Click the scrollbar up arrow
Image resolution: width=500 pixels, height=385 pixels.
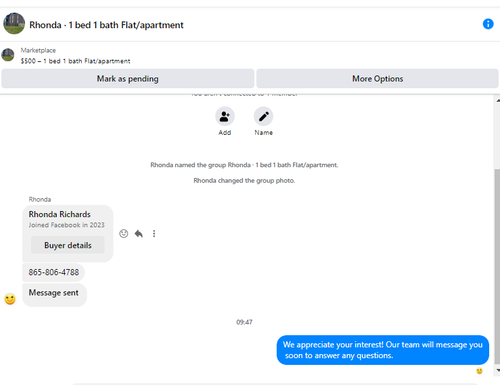(498, 100)
